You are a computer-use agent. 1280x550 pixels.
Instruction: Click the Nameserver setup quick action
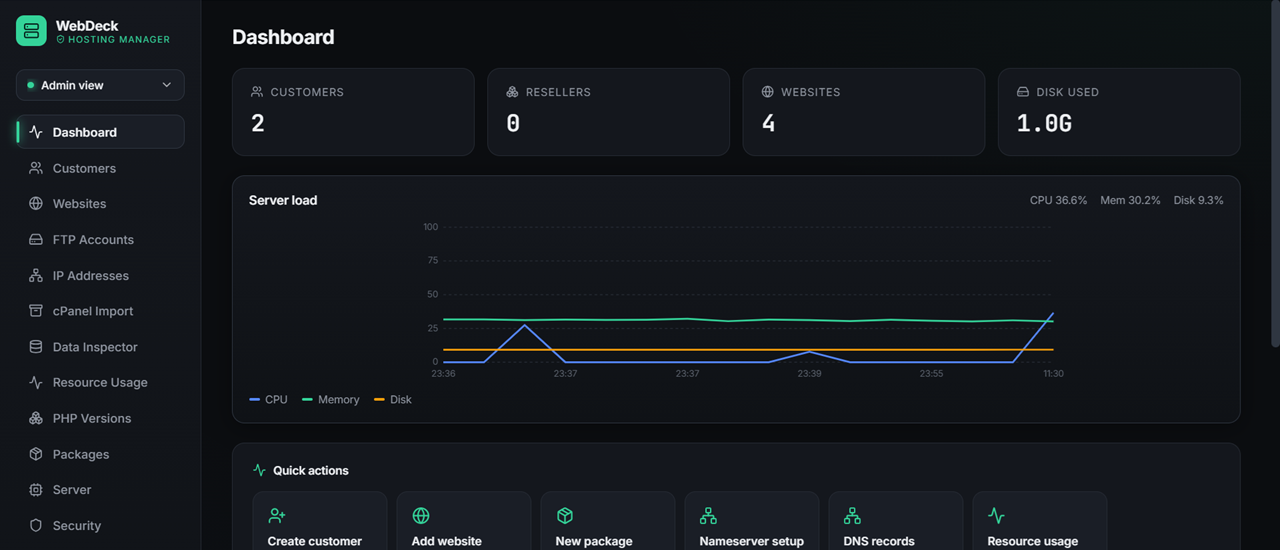point(752,521)
